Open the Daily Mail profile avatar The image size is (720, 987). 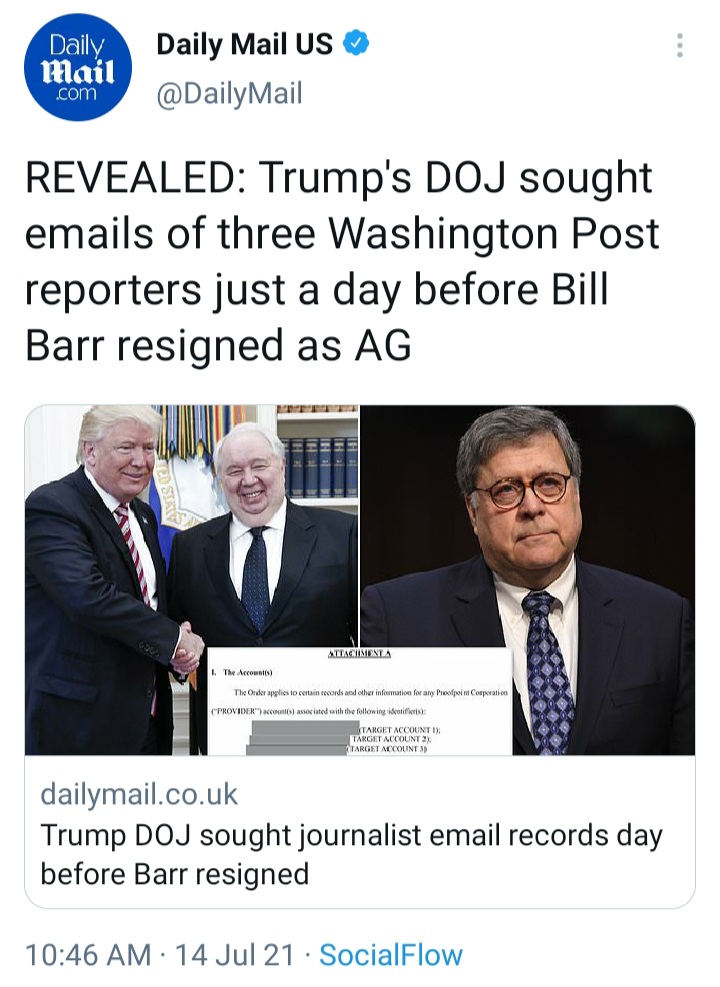point(78,67)
